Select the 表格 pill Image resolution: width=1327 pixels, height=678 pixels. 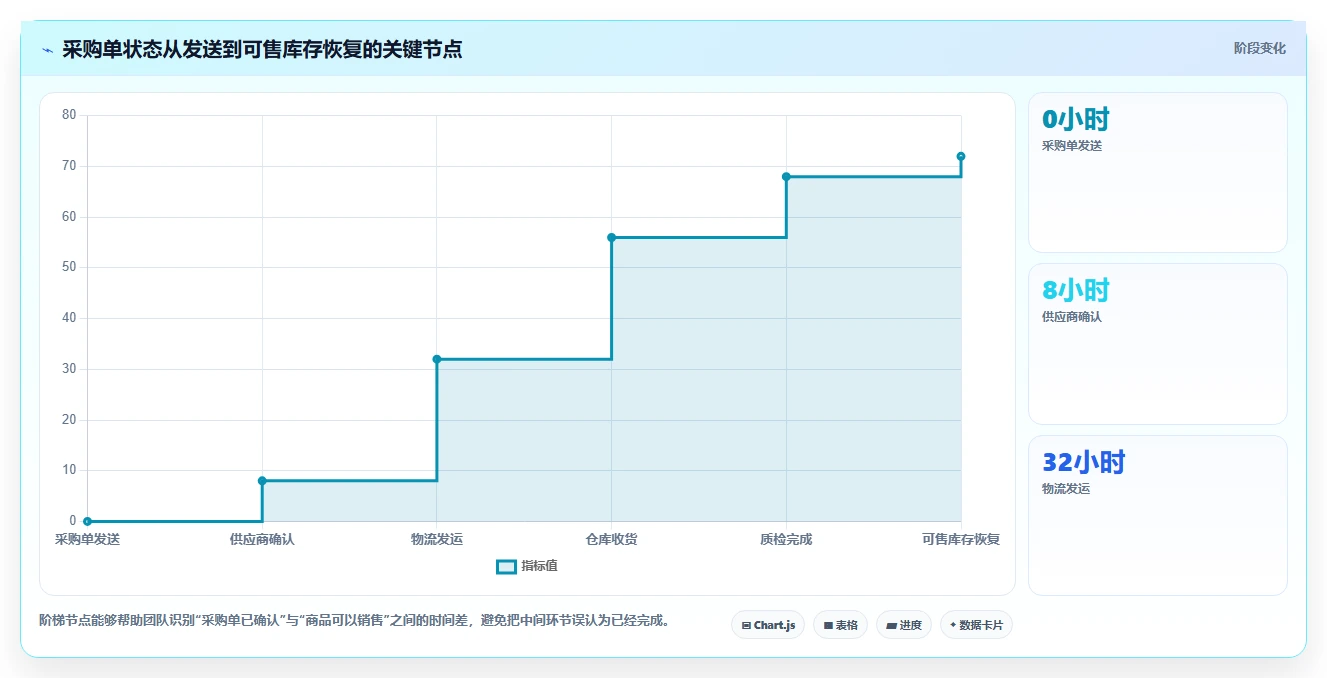(840, 625)
